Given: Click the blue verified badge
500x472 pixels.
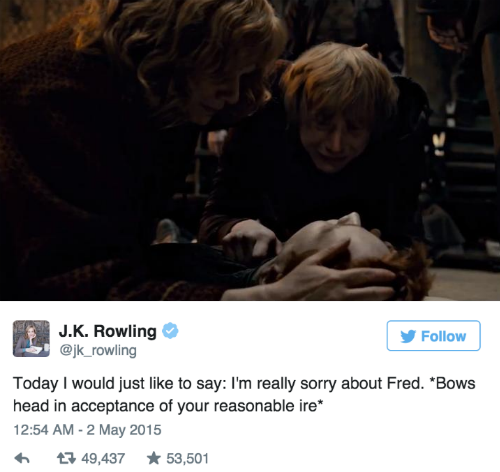Looking at the screenshot, I should coord(170,331).
